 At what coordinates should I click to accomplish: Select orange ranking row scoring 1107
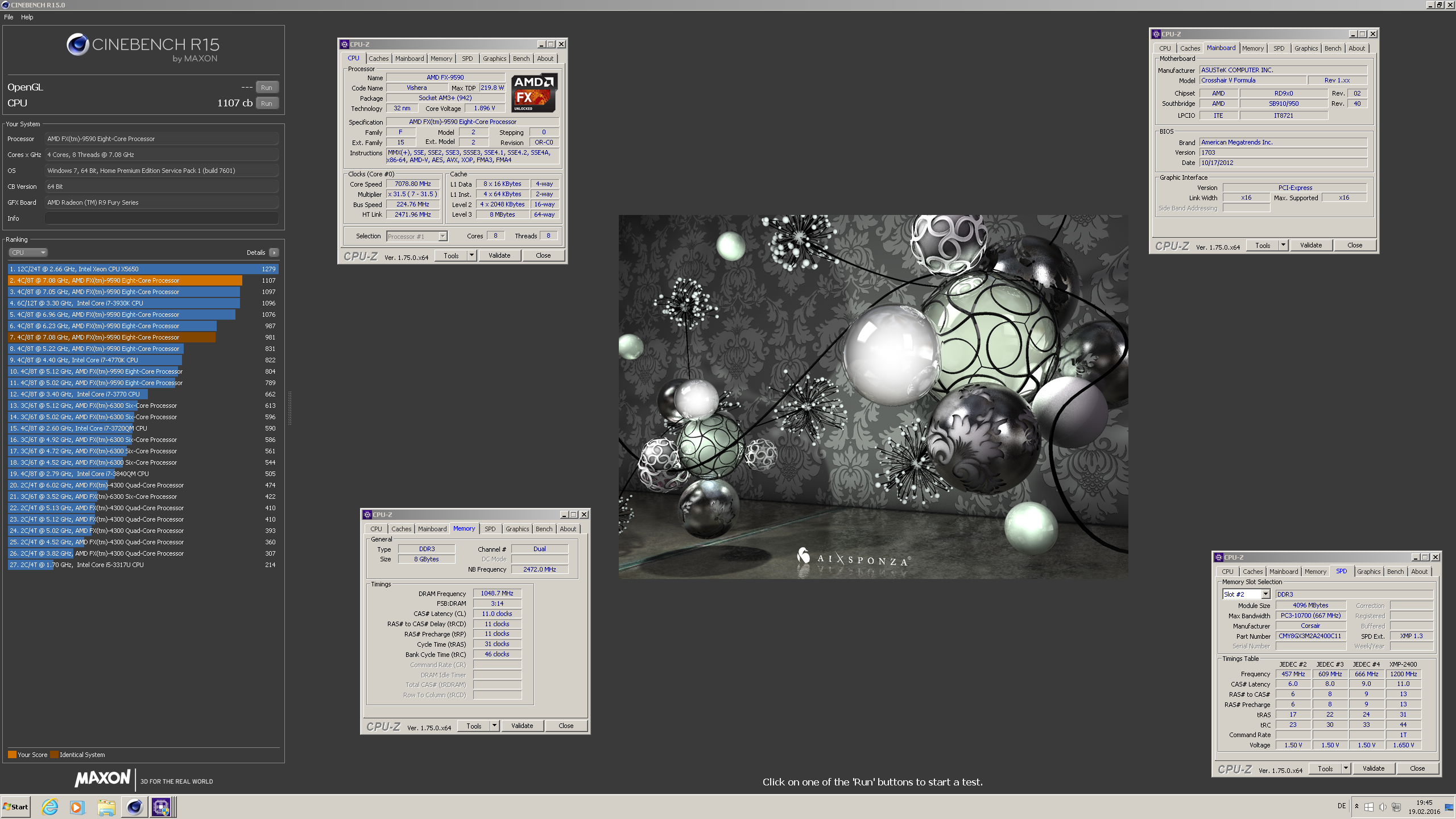(x=142, y=280)
